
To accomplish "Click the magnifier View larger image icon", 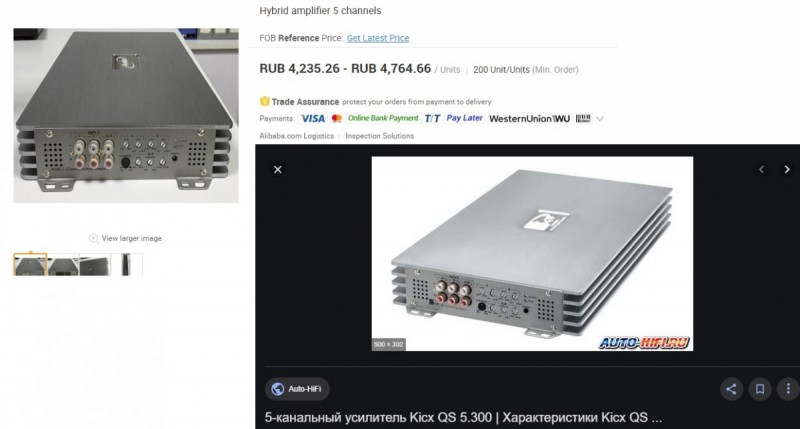I will click(x=93, y=238).
